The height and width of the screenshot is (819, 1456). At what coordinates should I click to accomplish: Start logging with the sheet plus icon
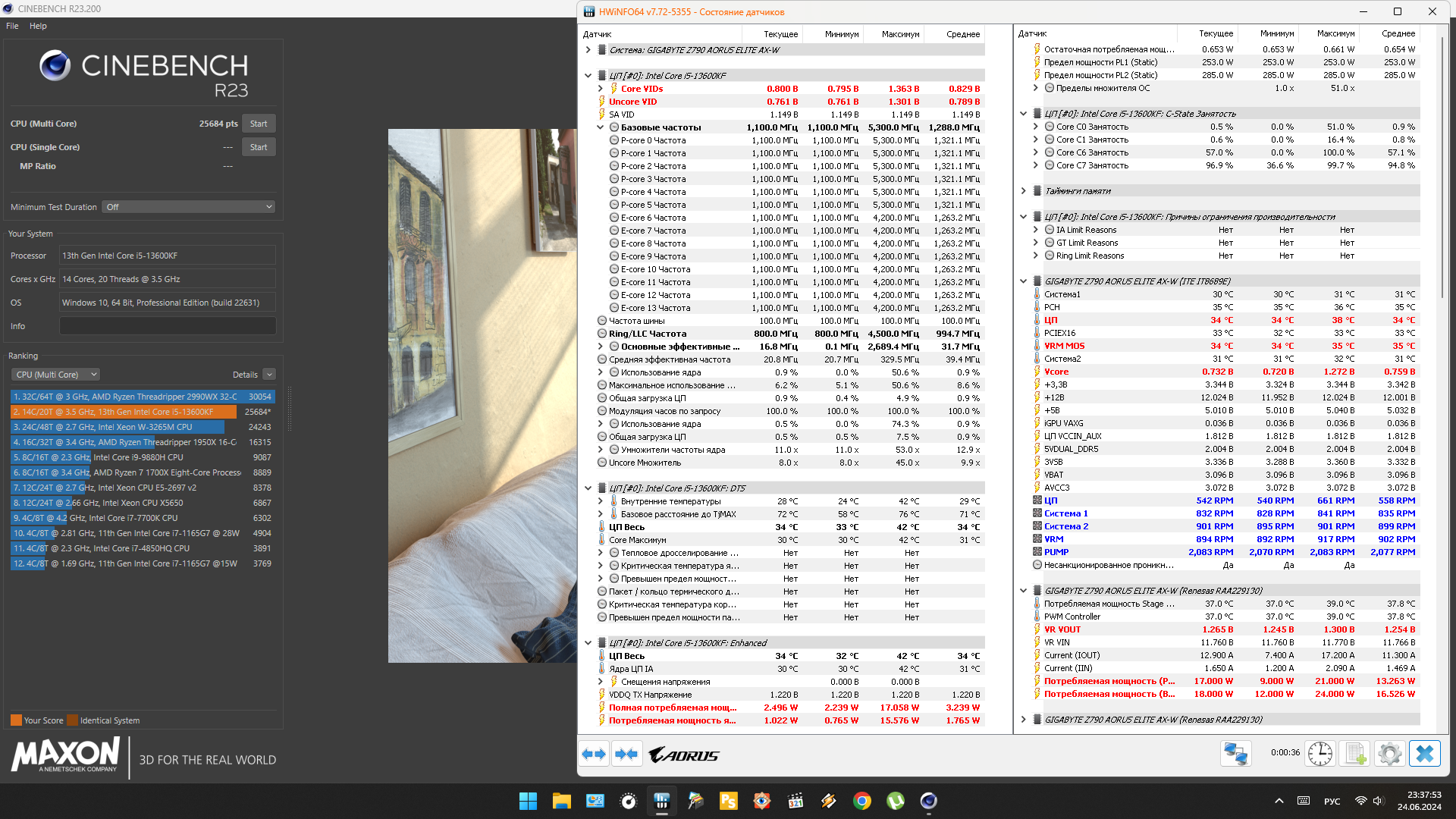[1354, 754]
